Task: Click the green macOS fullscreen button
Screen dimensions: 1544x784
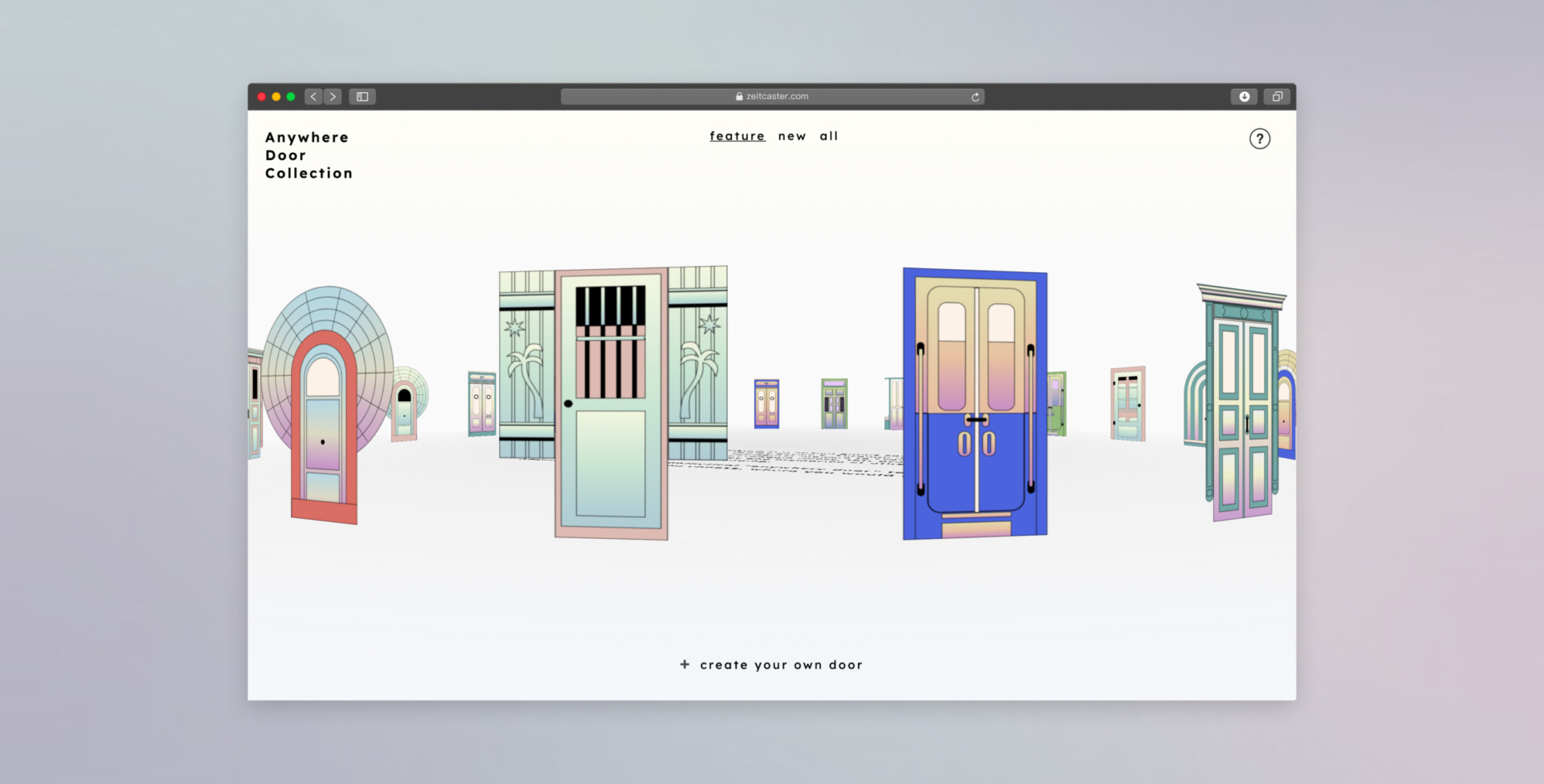Action: pos(291,96)
